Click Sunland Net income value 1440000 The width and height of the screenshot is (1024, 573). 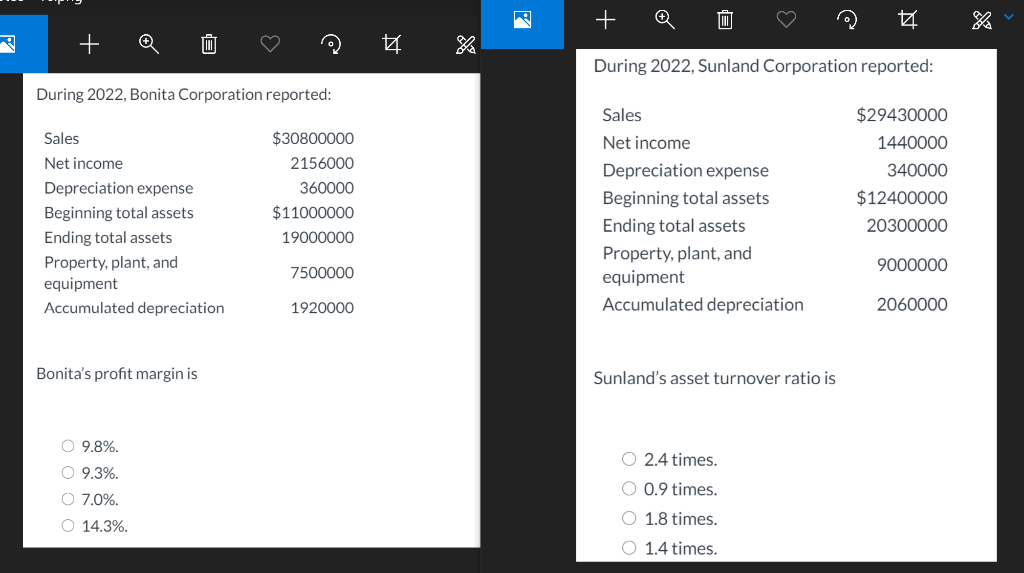click(912, 142)
